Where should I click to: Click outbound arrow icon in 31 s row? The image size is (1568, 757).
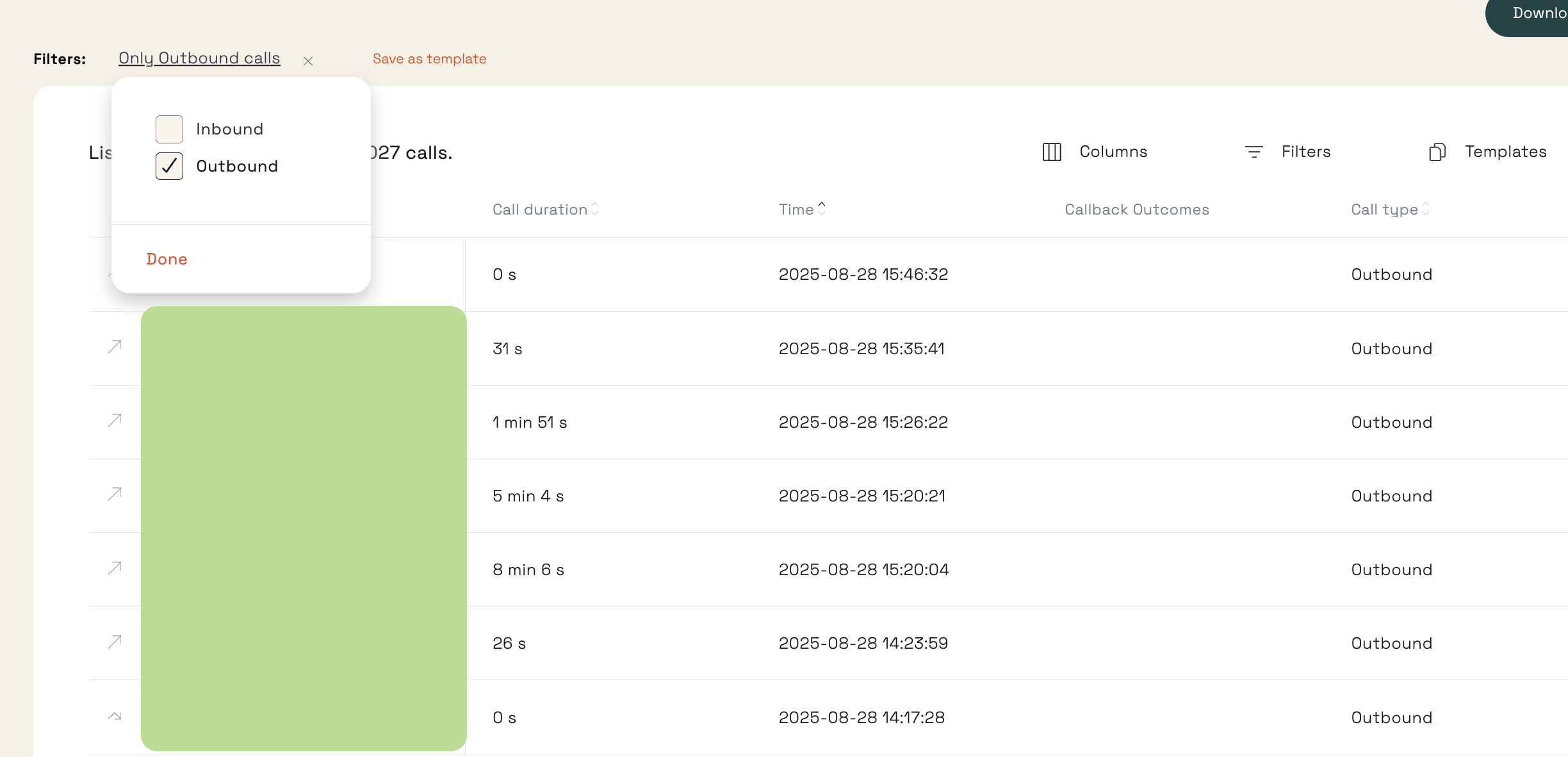point(115,346)
